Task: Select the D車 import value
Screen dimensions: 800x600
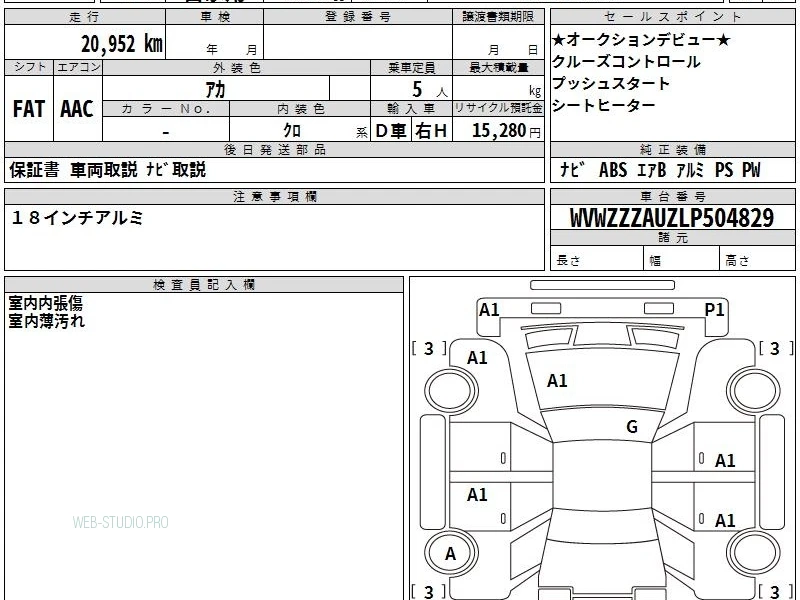Action: pyautogui.click(x=391, y=131)
